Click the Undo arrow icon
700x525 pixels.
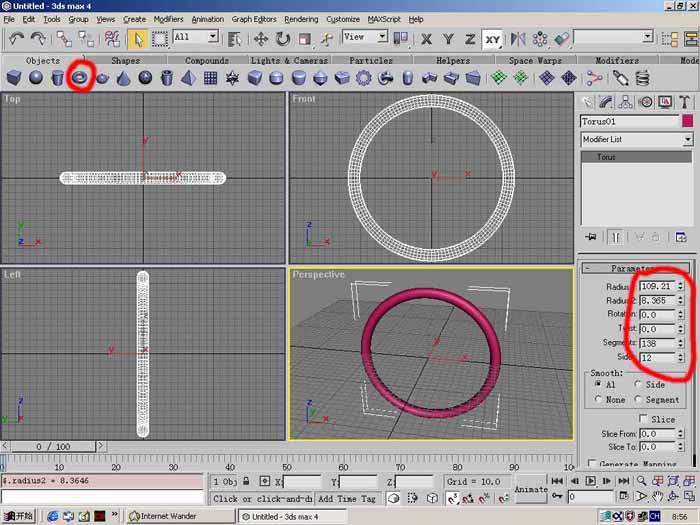[x=17, y=39]
